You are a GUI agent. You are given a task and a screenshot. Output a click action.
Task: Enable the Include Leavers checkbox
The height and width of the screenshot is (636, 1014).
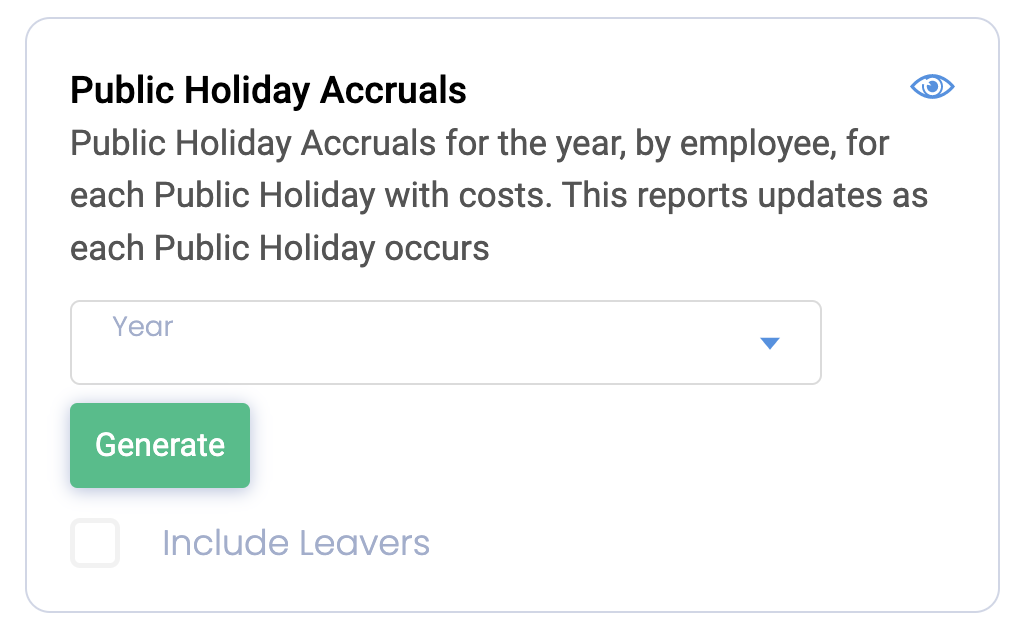[x=95, y=543]
